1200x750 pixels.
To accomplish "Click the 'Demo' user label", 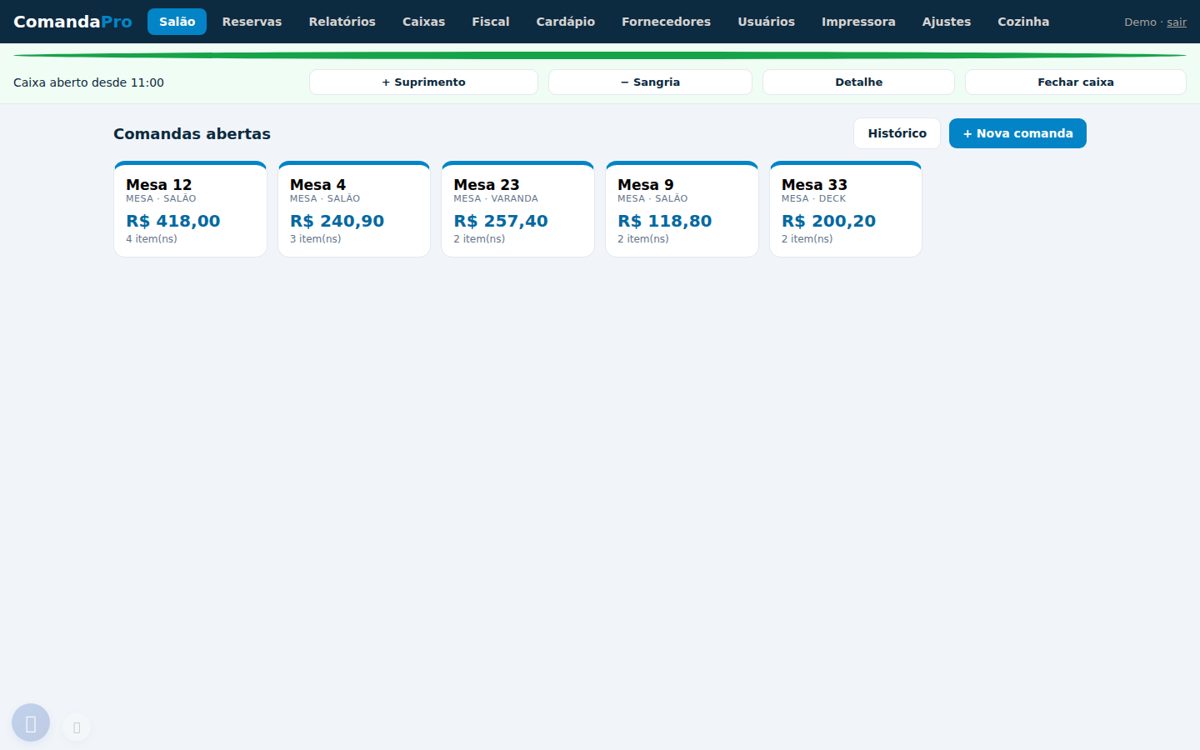I will click(1140, 22).
